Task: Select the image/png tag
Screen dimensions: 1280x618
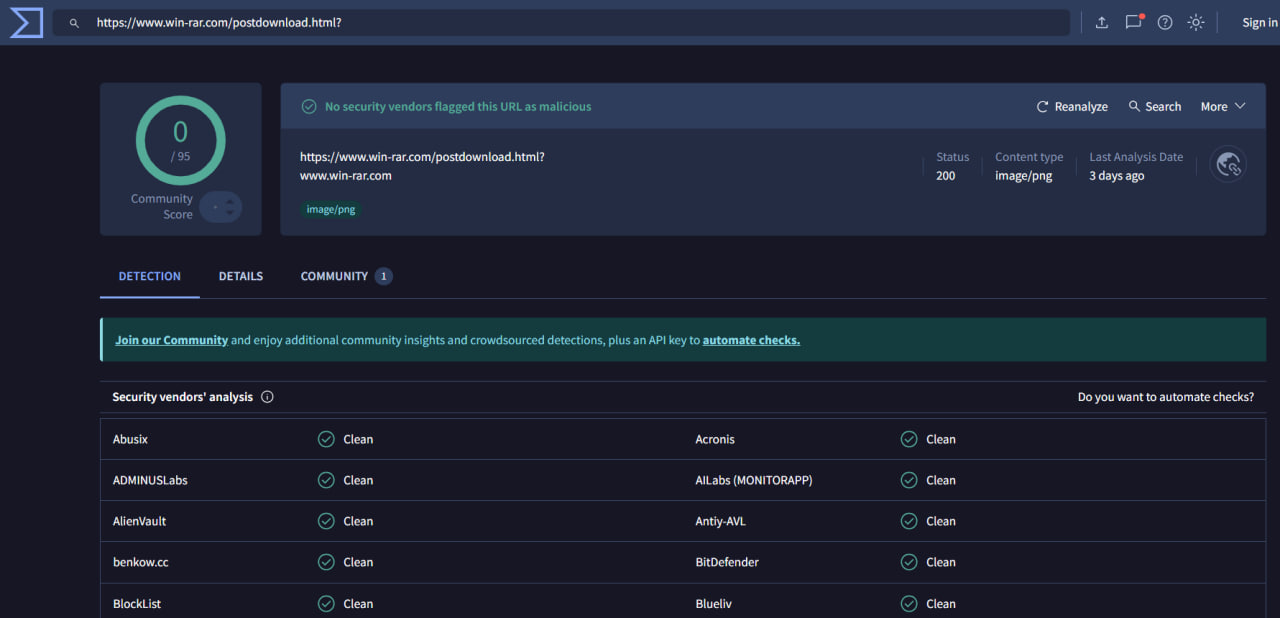Action: point(330,209)
